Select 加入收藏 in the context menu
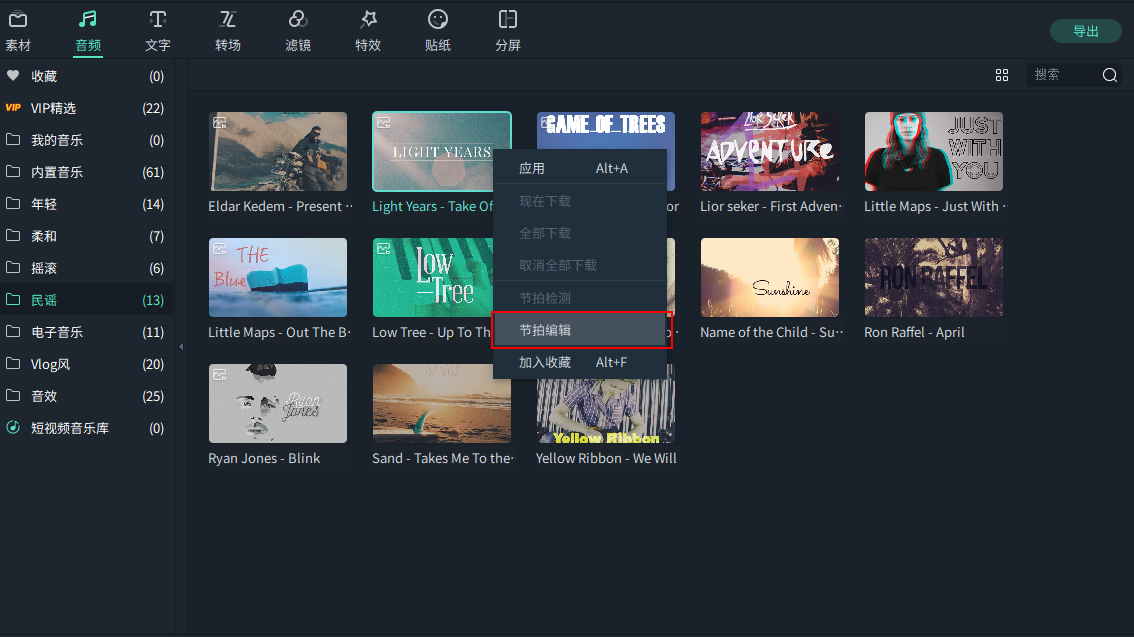1134x637 pixels. click(545, 362)
